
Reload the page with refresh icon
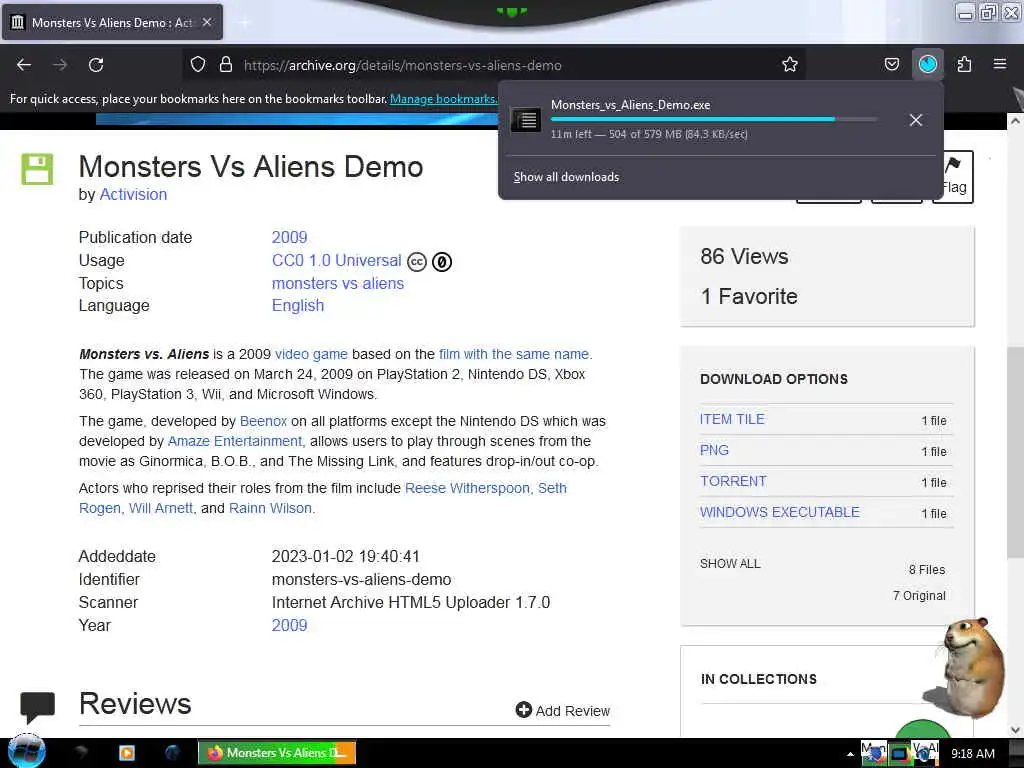pos(96,65)
